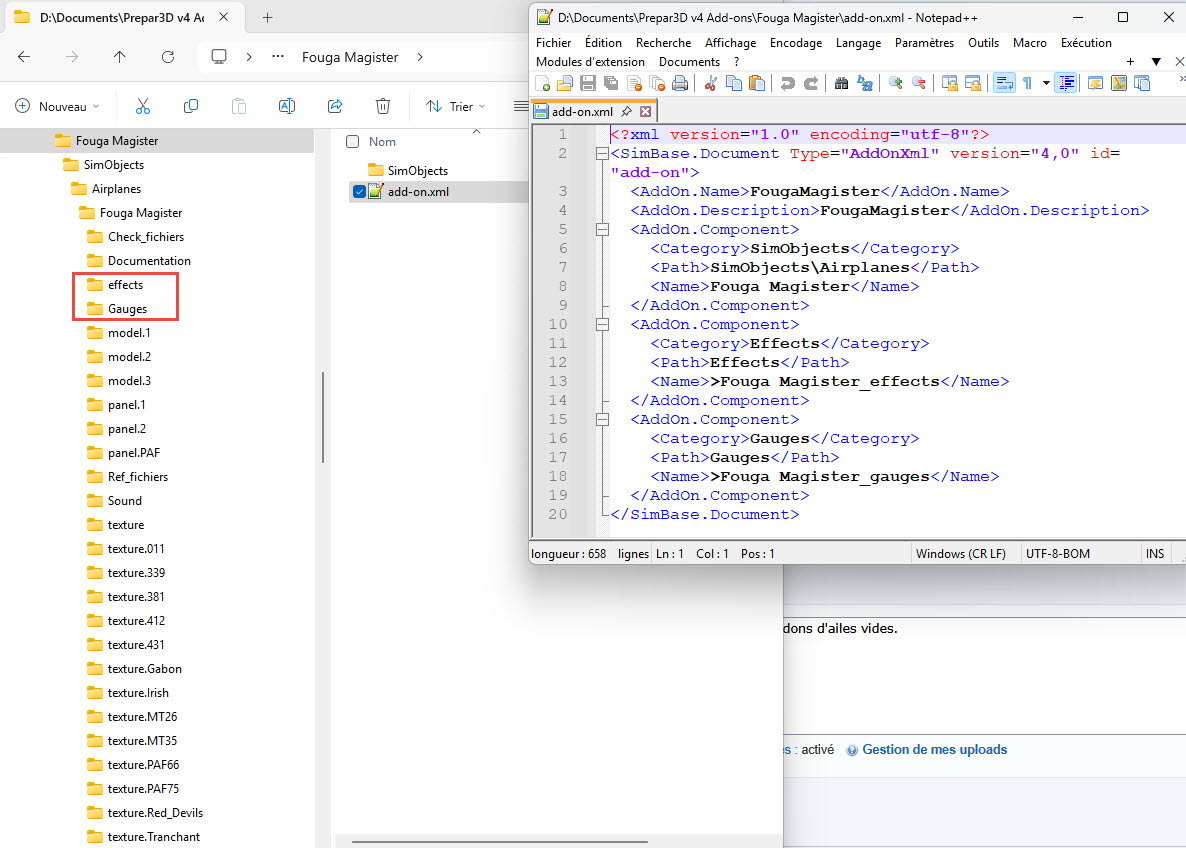Add a new tab in File Explorer
Screen dimensions: 1186x848
pyautogui.click(x=267, y=17)
